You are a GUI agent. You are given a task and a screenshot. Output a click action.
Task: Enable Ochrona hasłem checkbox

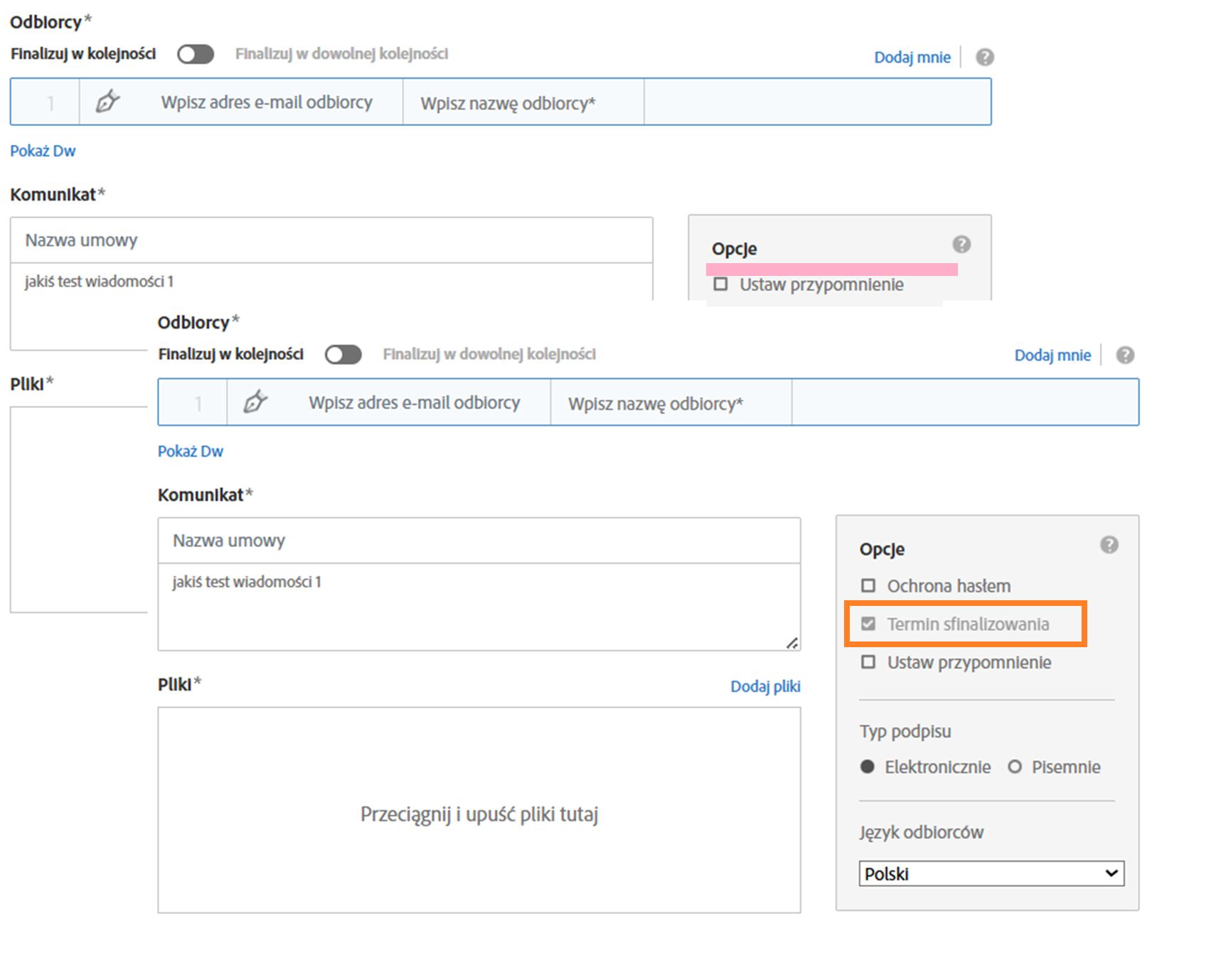pos(868,585)
